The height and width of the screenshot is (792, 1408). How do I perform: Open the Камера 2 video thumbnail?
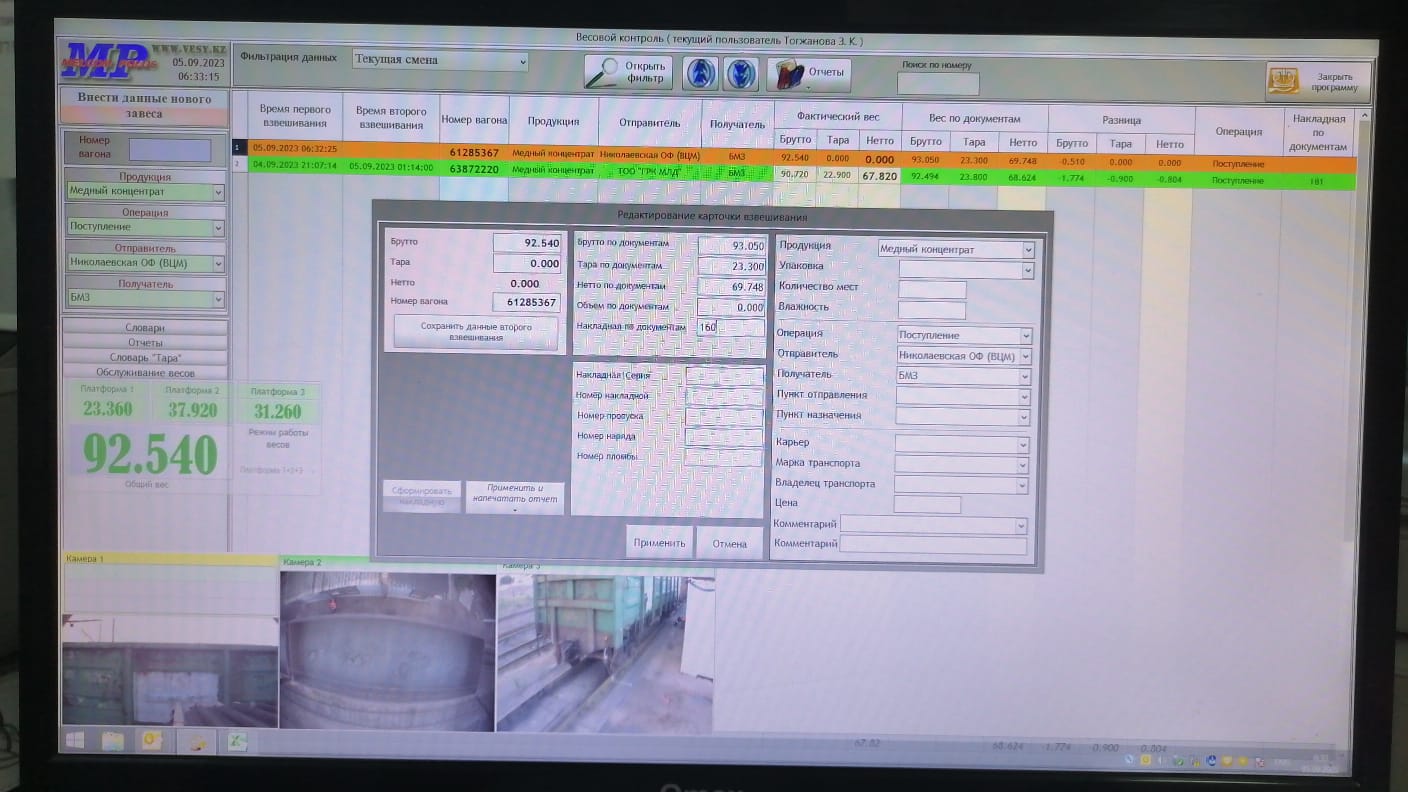(387, 651)
